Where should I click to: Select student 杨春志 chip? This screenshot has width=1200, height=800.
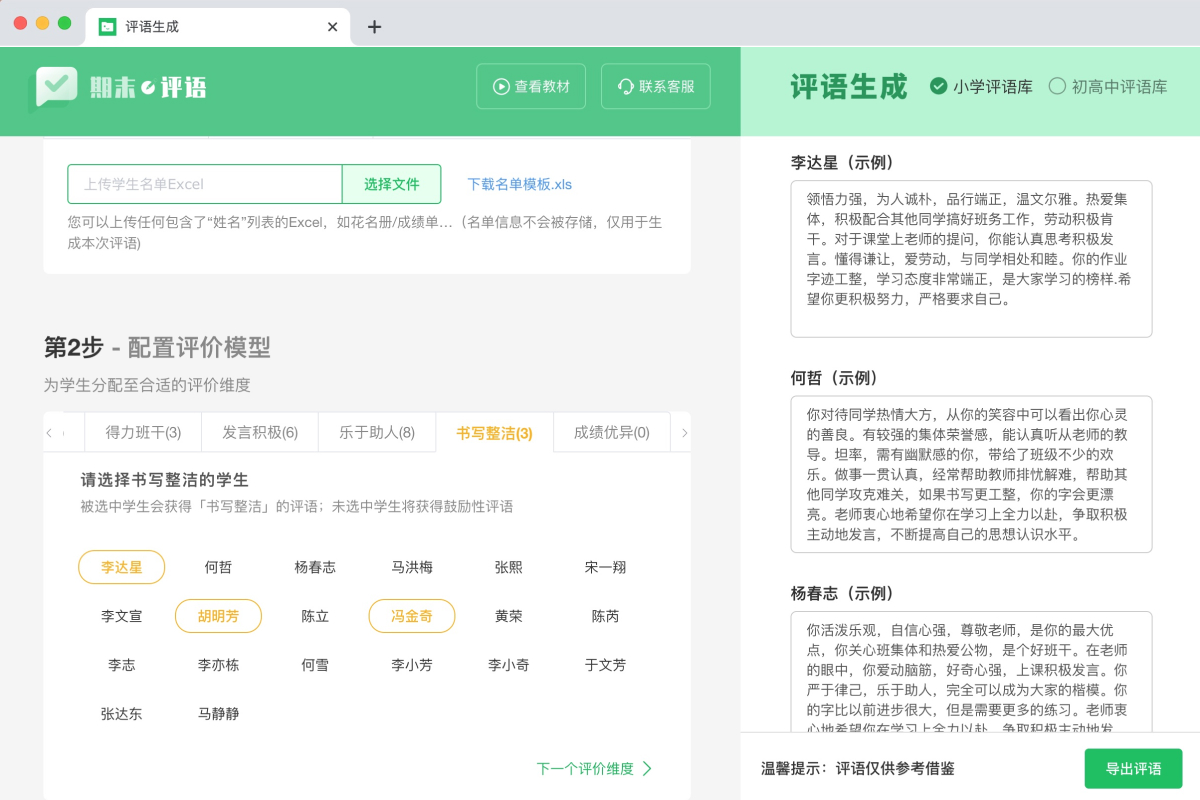(x=315, y=567)
